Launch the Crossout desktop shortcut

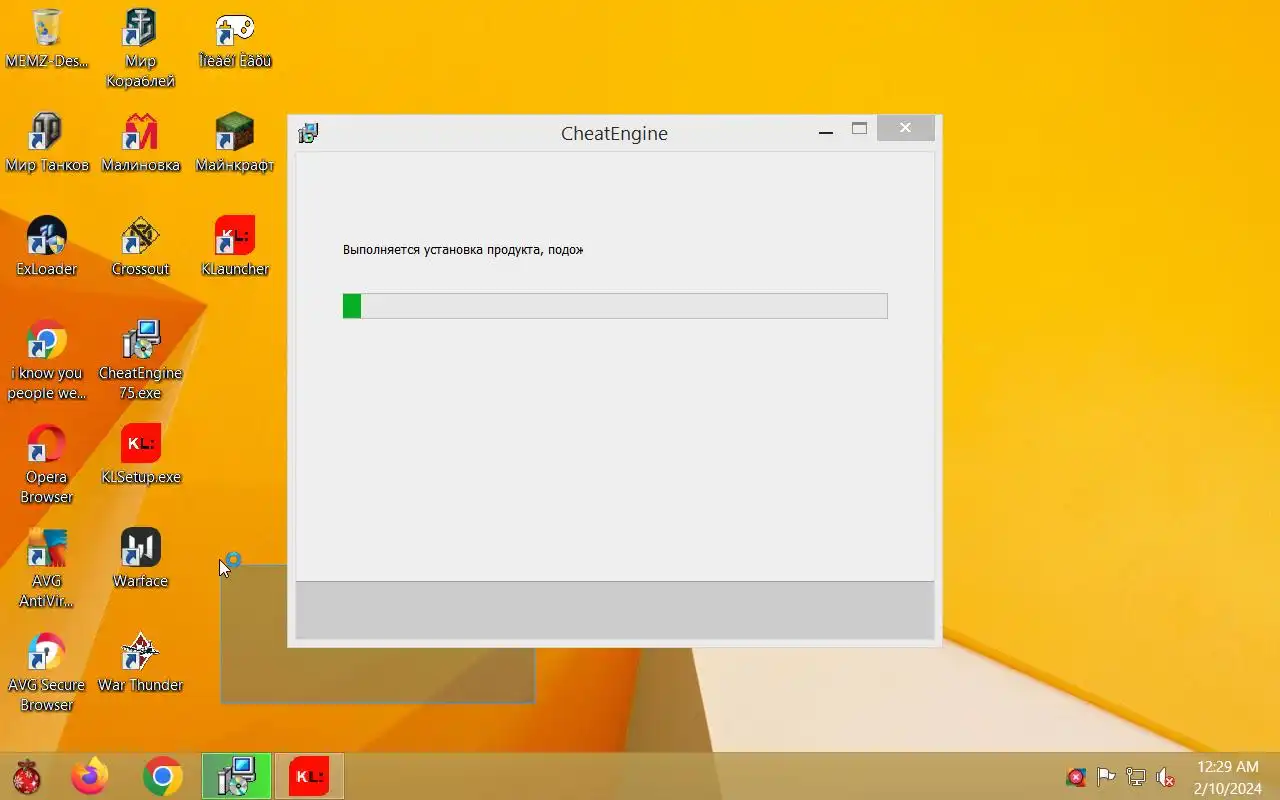[140, 246]
